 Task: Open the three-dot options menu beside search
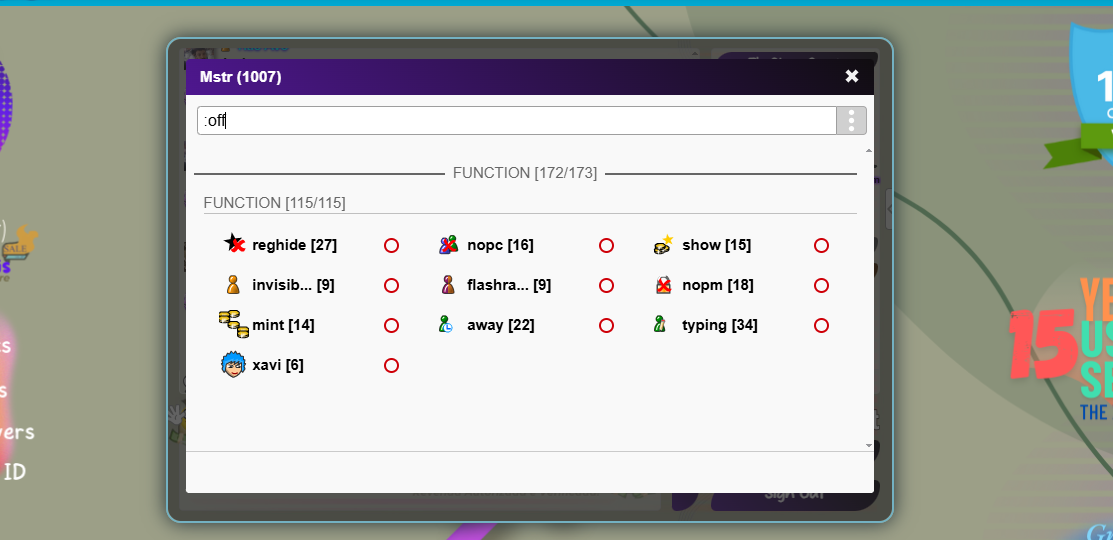pyautogui.click(x=852, y=121)
